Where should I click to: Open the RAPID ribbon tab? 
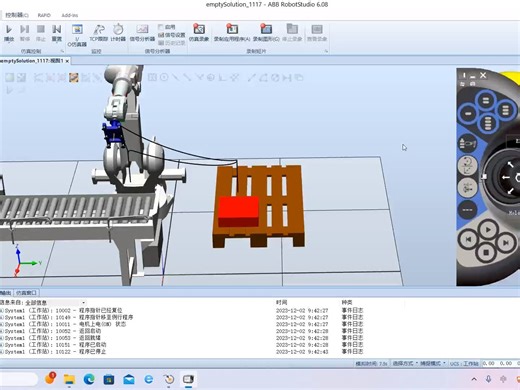pyautogui.click(x=44, y=15)
